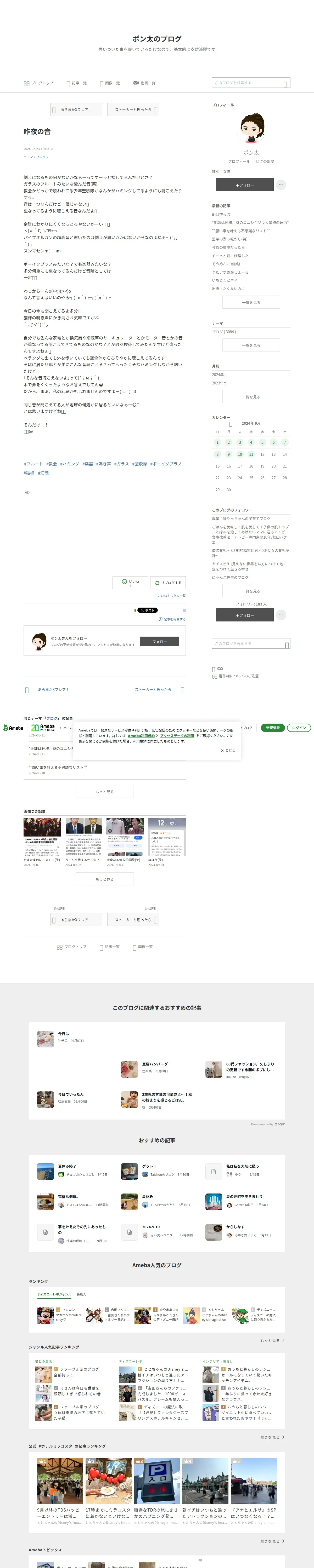Select September 1 in the calendar

[x=217, y=442]
